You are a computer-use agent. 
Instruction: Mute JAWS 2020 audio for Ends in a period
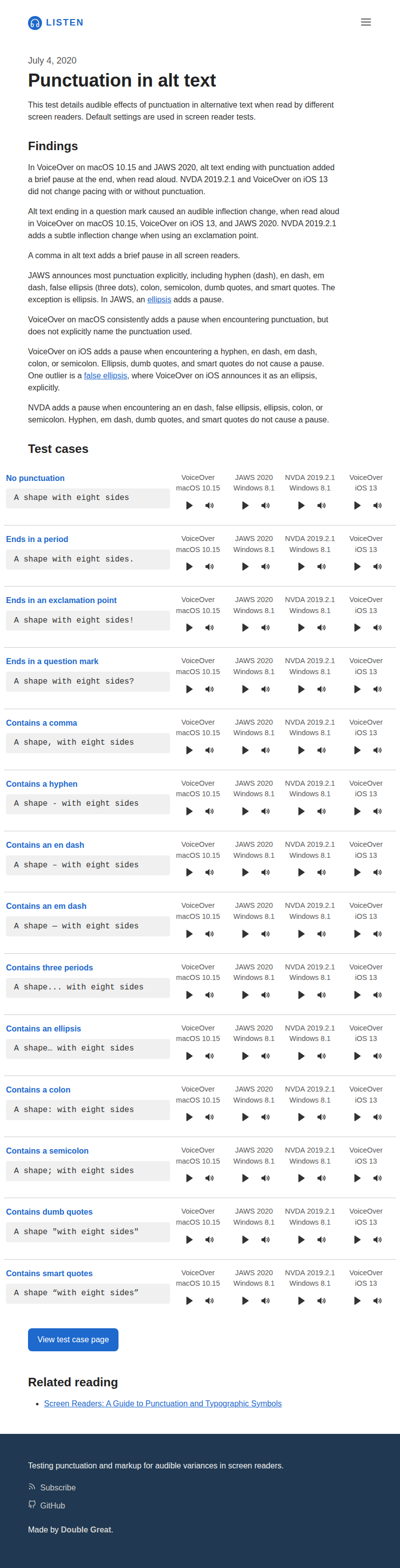pyautogui.click(x=265, y=567)
